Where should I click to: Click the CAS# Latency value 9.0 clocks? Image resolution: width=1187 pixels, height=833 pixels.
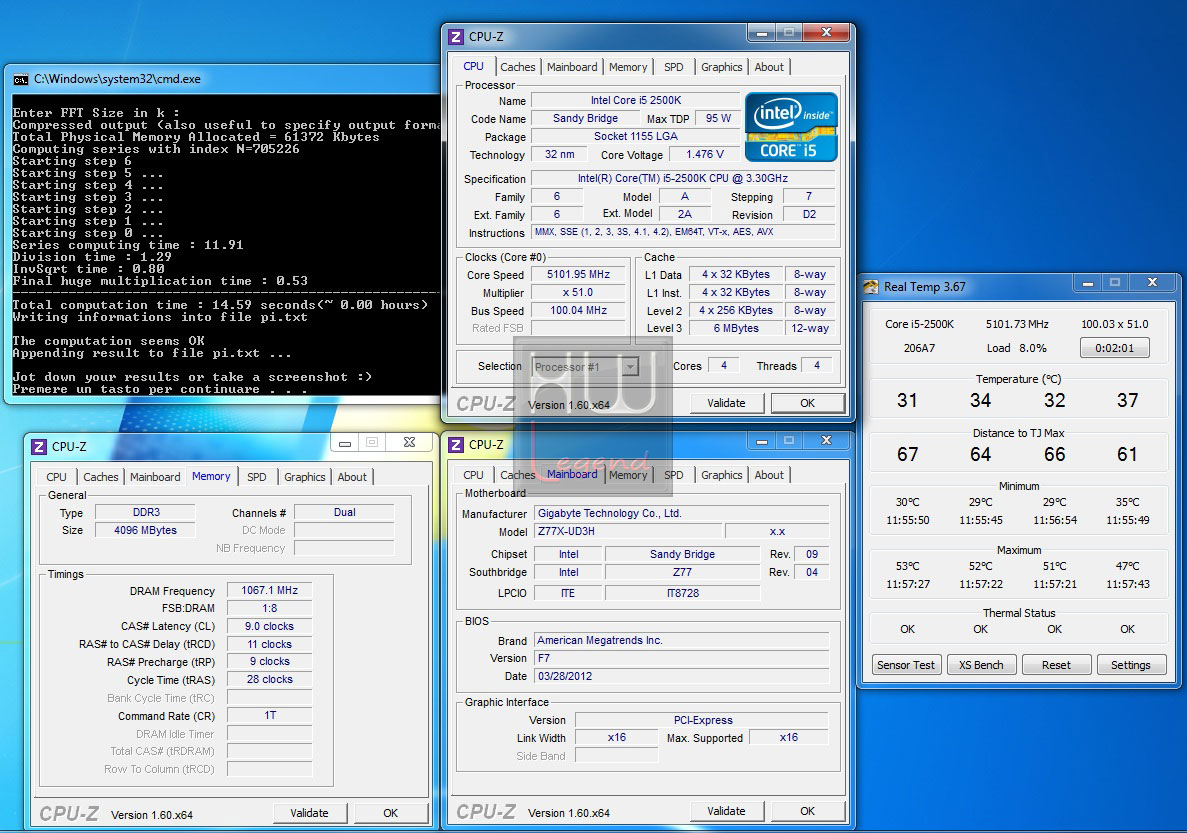269,626
